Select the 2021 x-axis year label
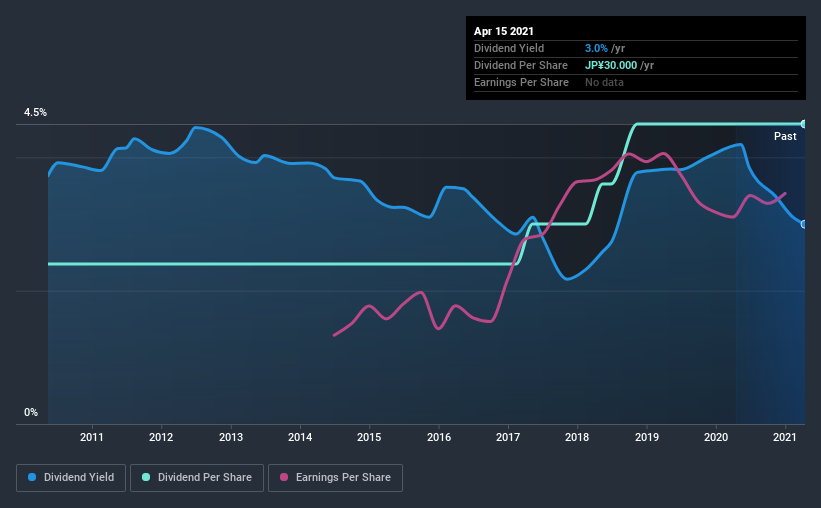821x508 pixels. pos(785,437)
